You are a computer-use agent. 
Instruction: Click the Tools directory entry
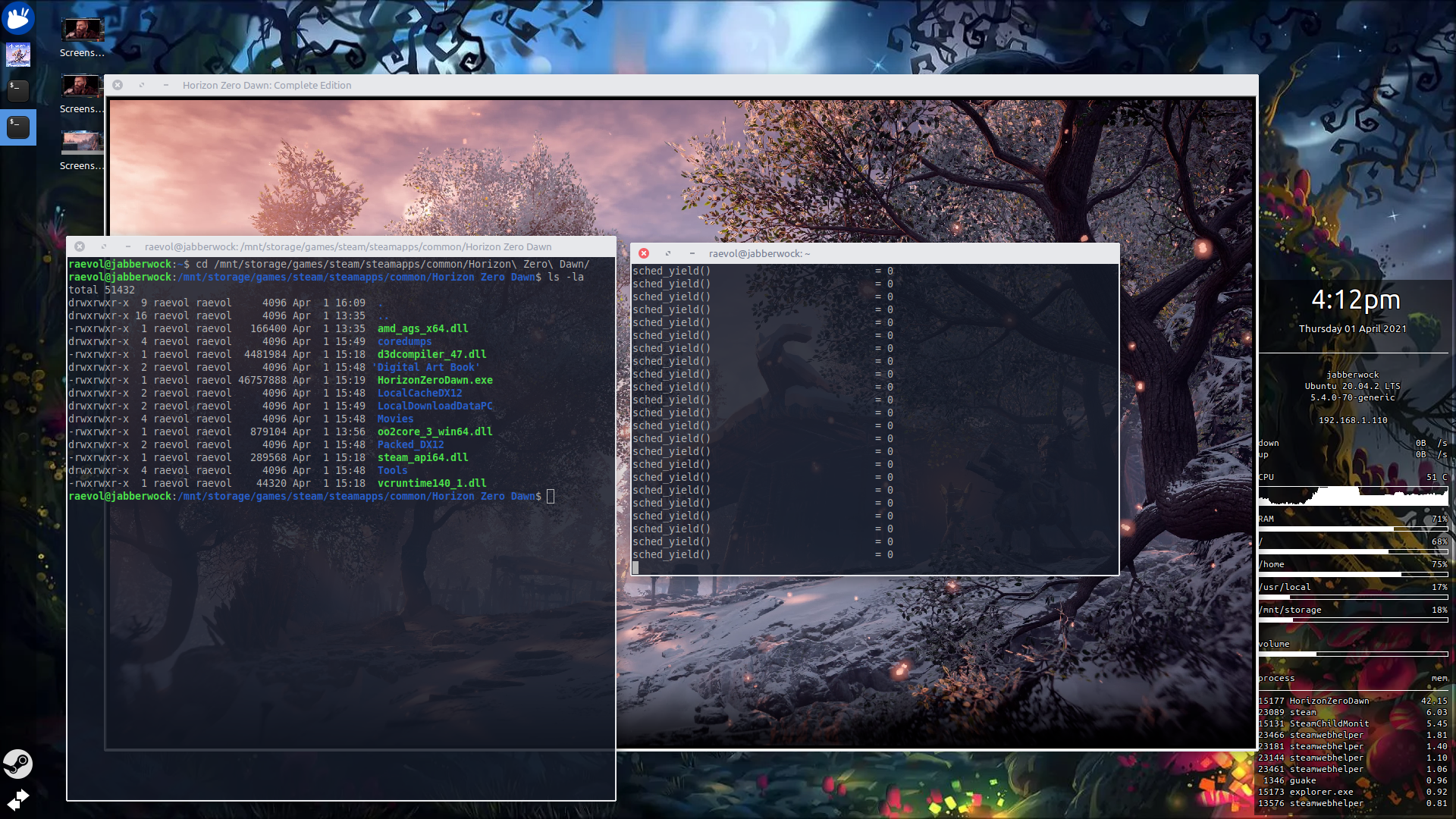coord(393,470)
